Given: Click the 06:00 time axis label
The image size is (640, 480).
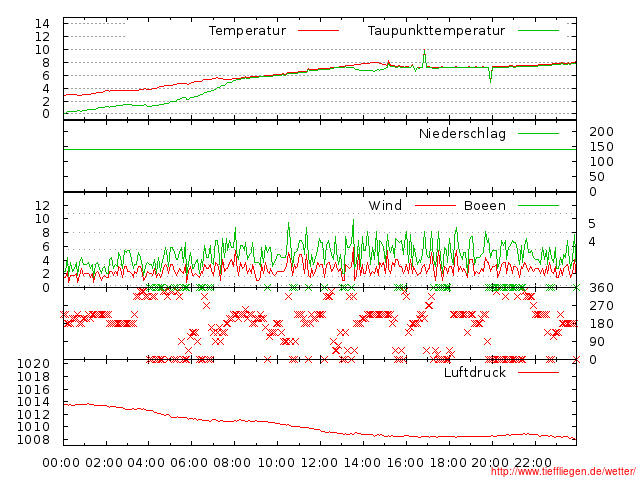Looking at the screenshot, I should [189, 463].
